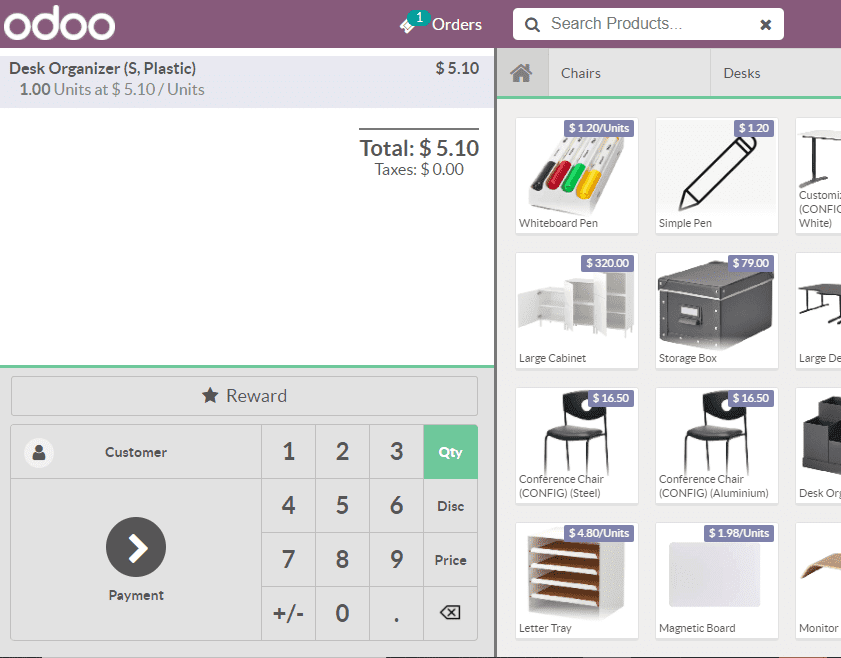Viewport: 841px width, 658px height.
Task: Click the Reward button
Action: (x=244, y=396)
